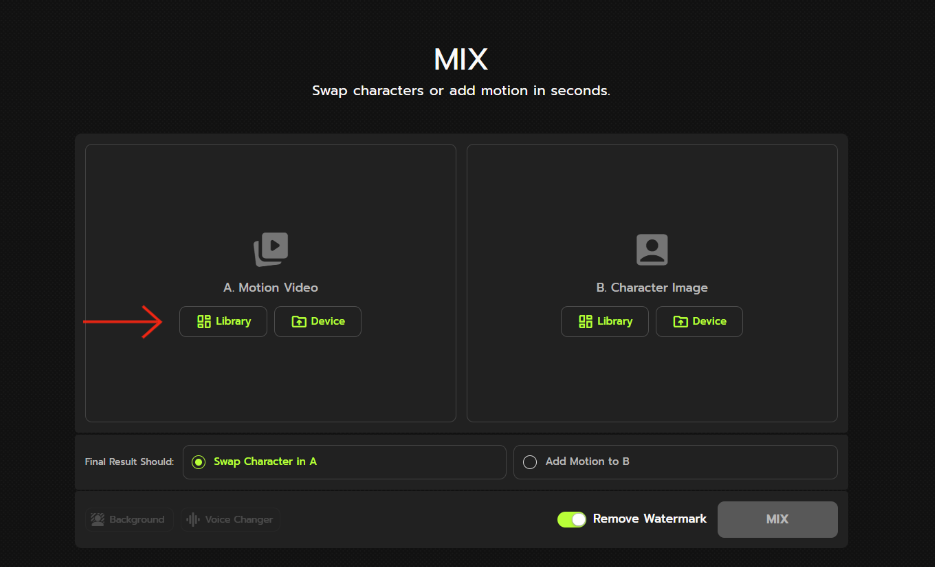Click the 'Final Result Should:' text

[x=129, y=462]
